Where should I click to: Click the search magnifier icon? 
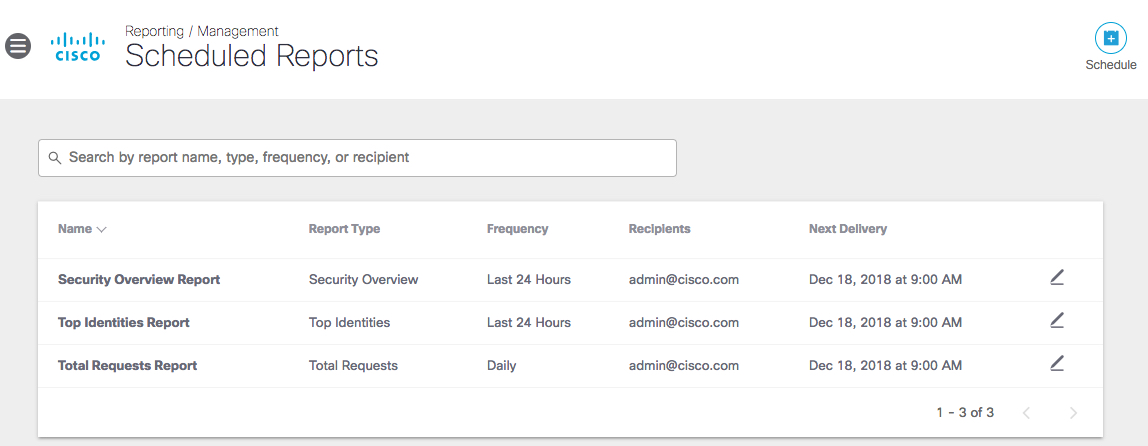coord(55,158)
